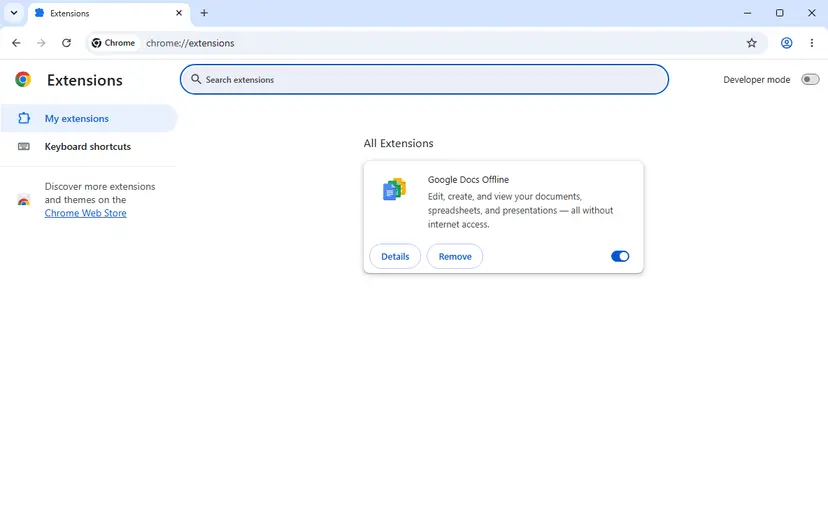The height and width of the screenshot is (511, 828).
Task: Open the profile avatar menu
Action: tap(786, 43)
